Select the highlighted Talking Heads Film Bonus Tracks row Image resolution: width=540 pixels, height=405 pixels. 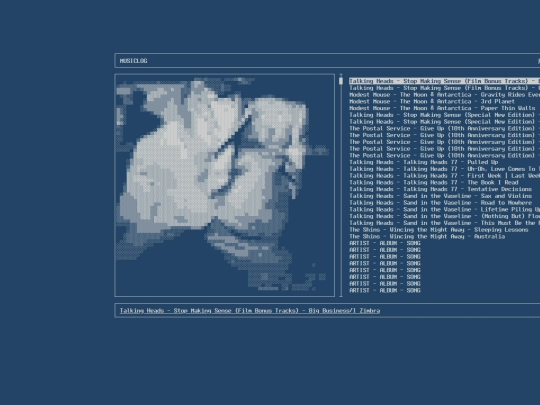pos(444,81)
